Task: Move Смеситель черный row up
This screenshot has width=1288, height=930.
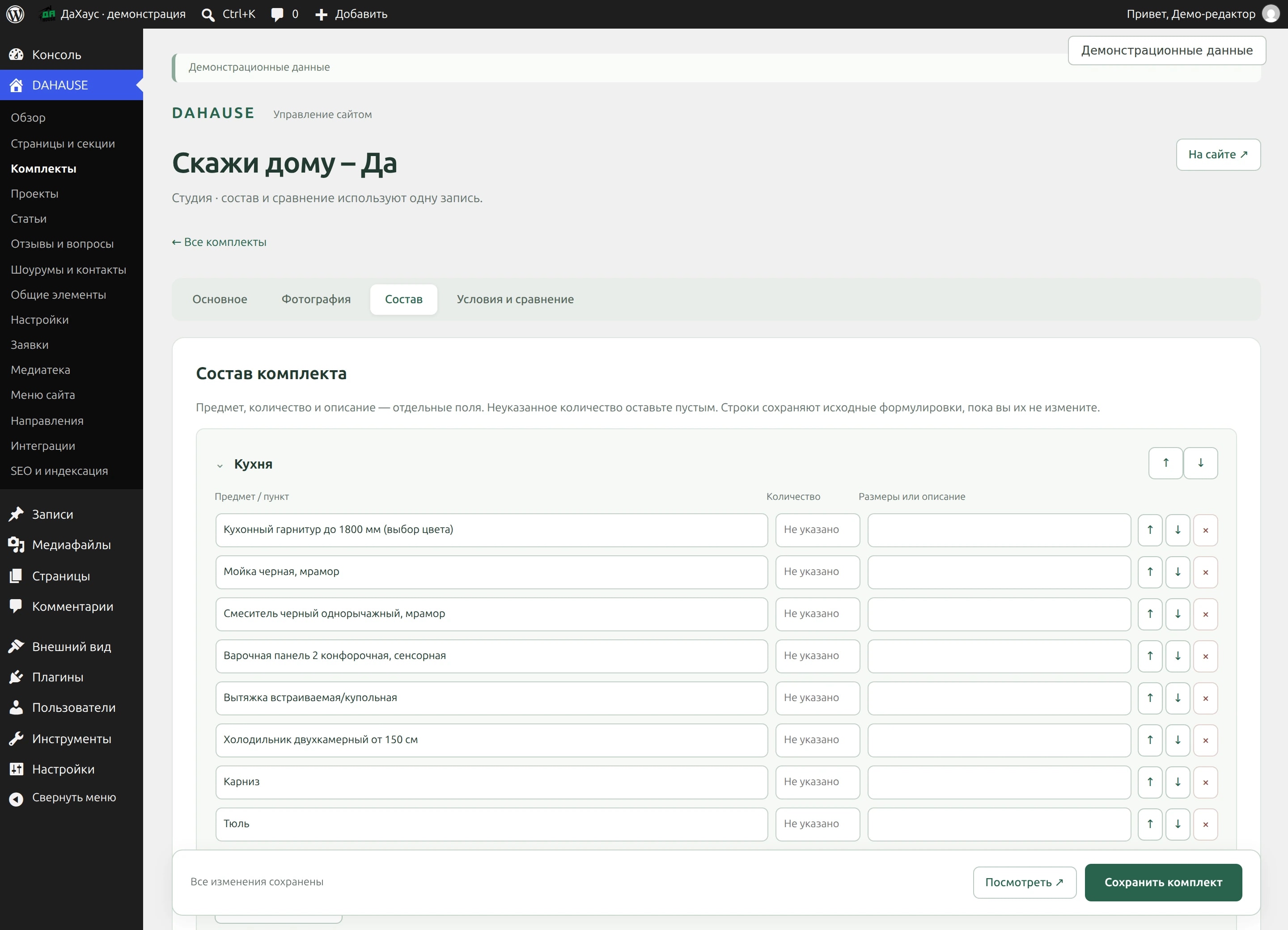Action: [x=1150, y=614]
